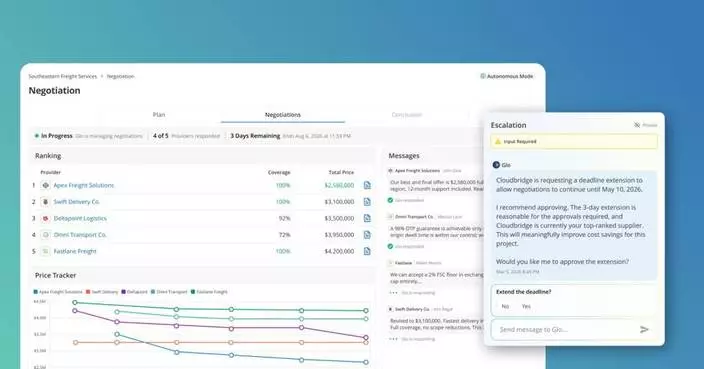Click the In Progress green status dot
Viewport: 704px width, 369px height.
[x=37, y=136]
